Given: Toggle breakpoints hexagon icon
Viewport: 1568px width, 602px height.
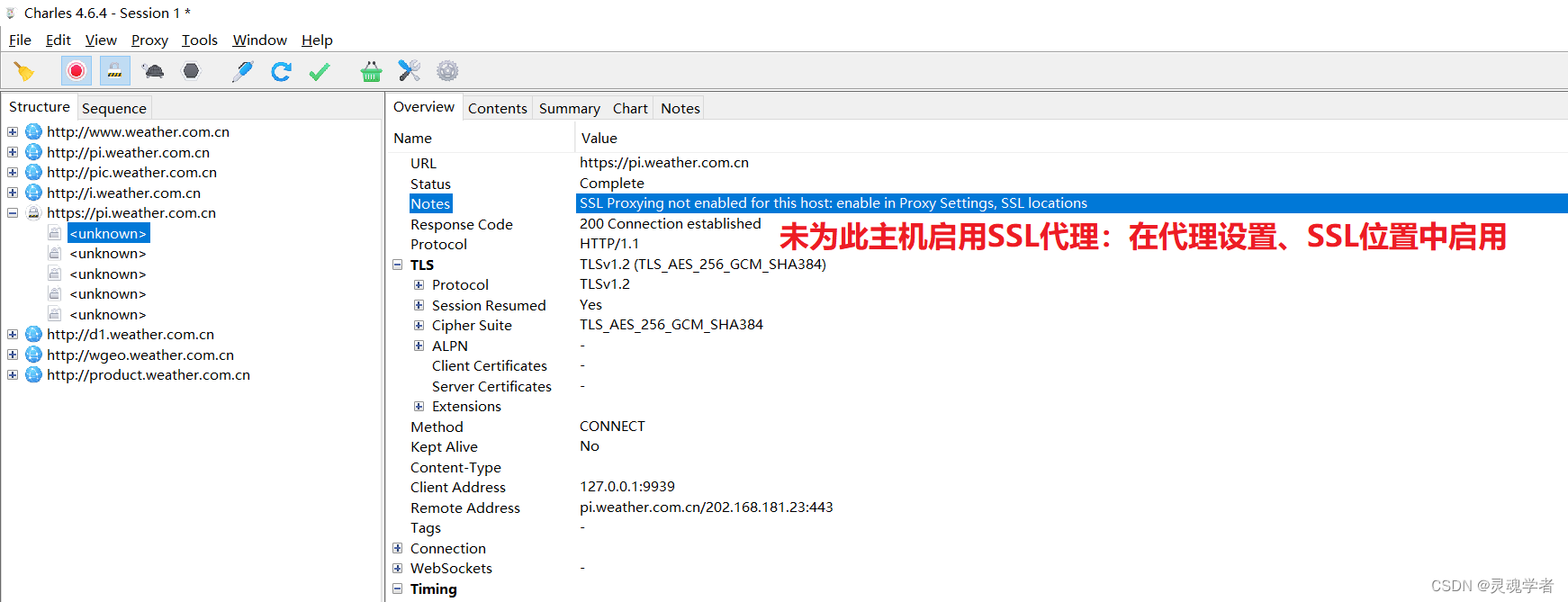Looking at the screenshot, I should (191, 71).
